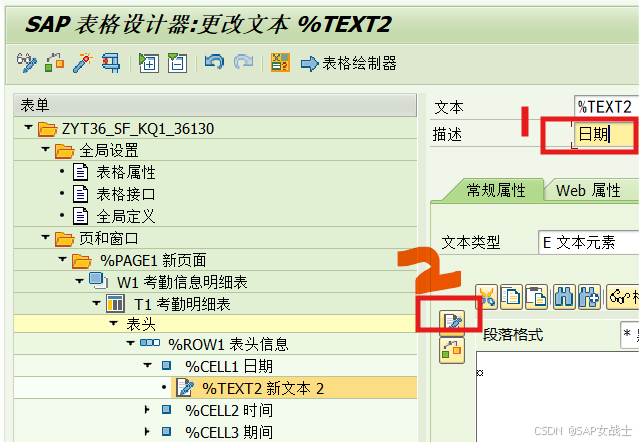The image size is (639, 442).
Task: Click the field list icon beside editor
Action: coord(452,350)
